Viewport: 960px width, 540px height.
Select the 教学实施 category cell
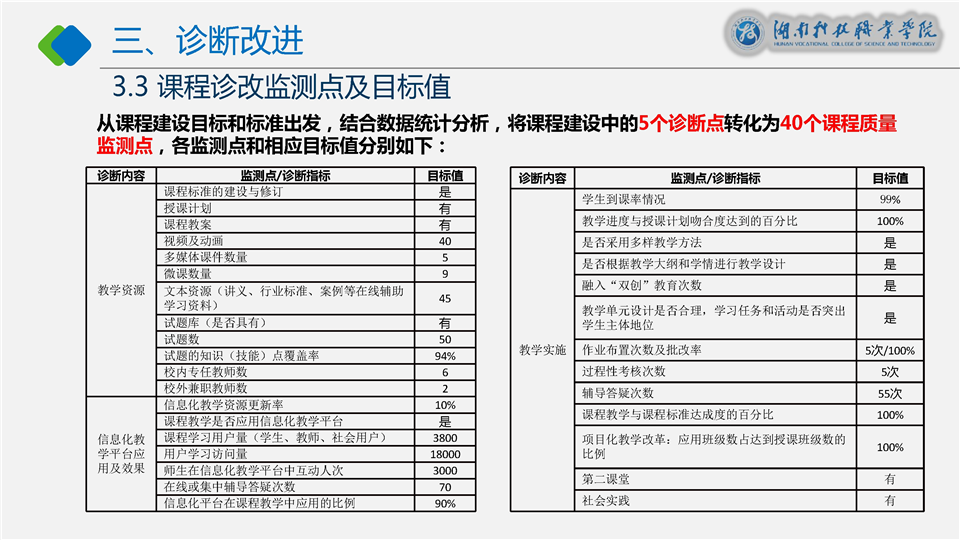tap(542, 350)
